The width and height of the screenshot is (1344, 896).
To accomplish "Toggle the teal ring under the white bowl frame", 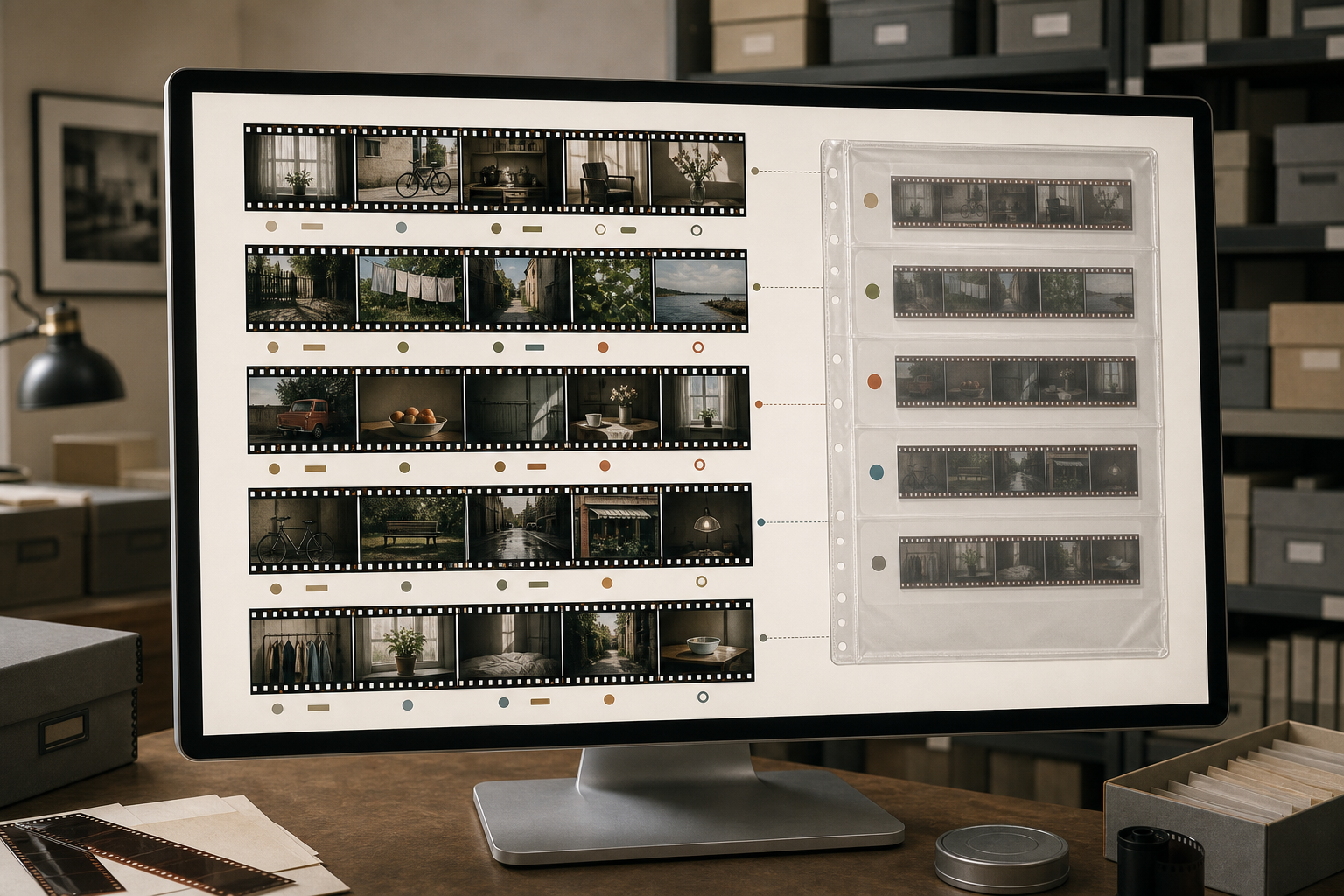I will (703, 697).
